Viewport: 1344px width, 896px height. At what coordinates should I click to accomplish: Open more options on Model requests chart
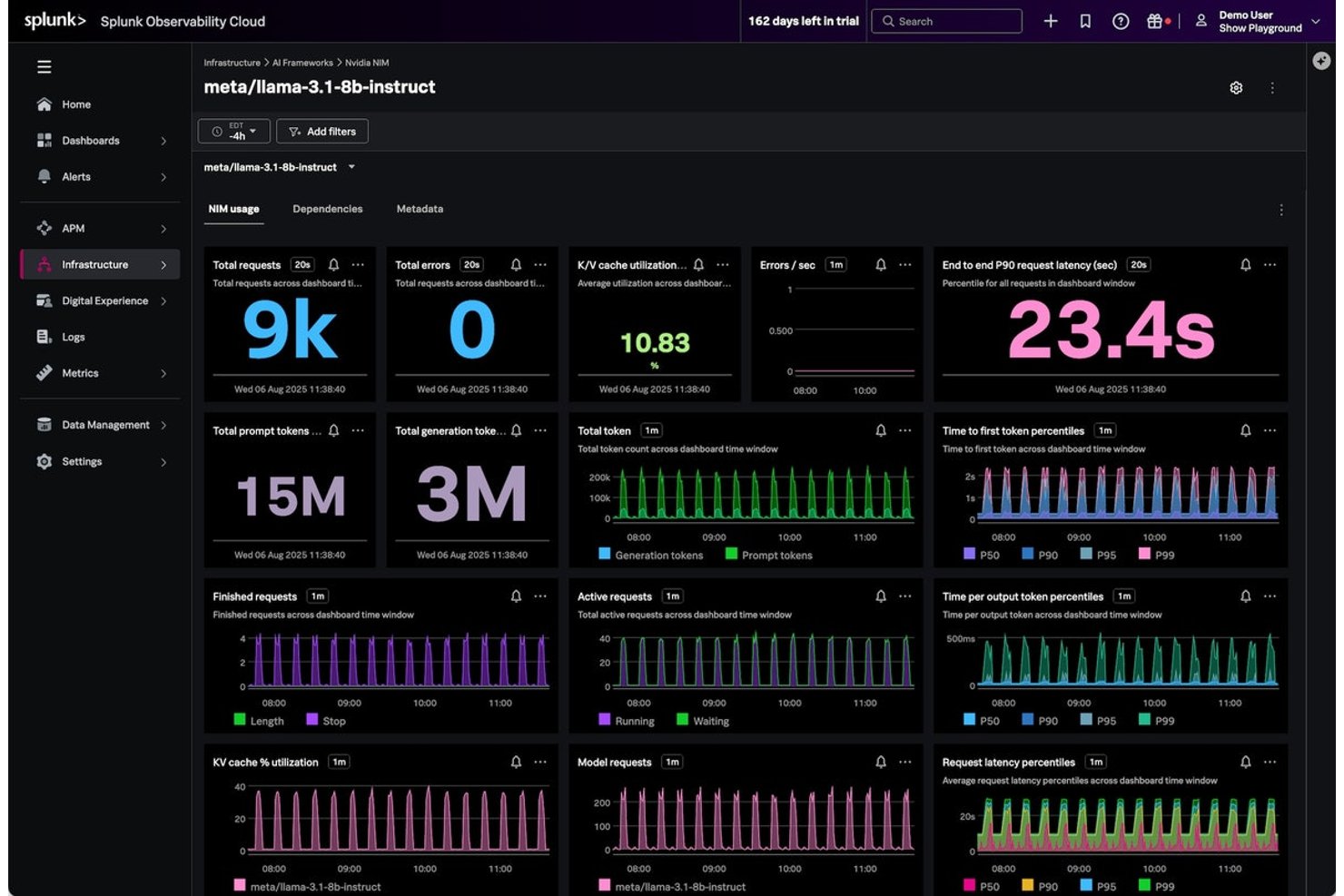[905, 762]
